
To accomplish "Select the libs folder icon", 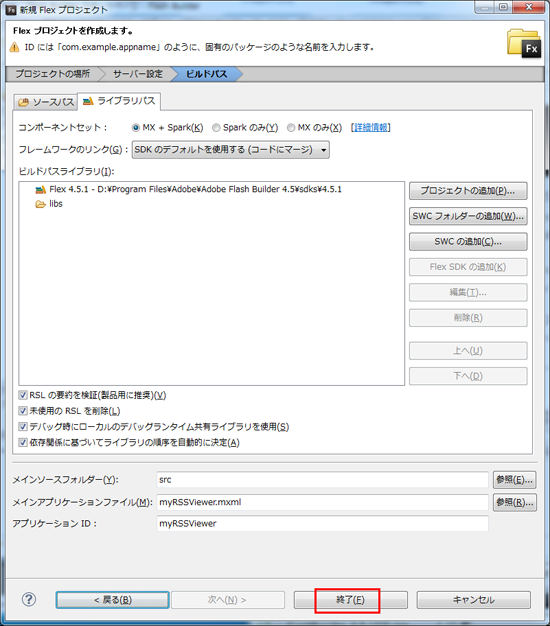I will click(x=40, y=204).
